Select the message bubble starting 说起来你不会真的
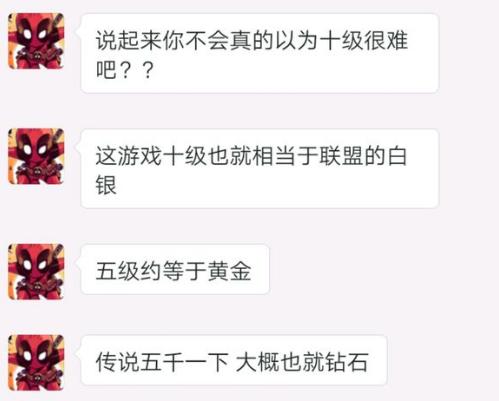Screen dimensions: 499x401 pyautogui.click(x=260, y=53)
